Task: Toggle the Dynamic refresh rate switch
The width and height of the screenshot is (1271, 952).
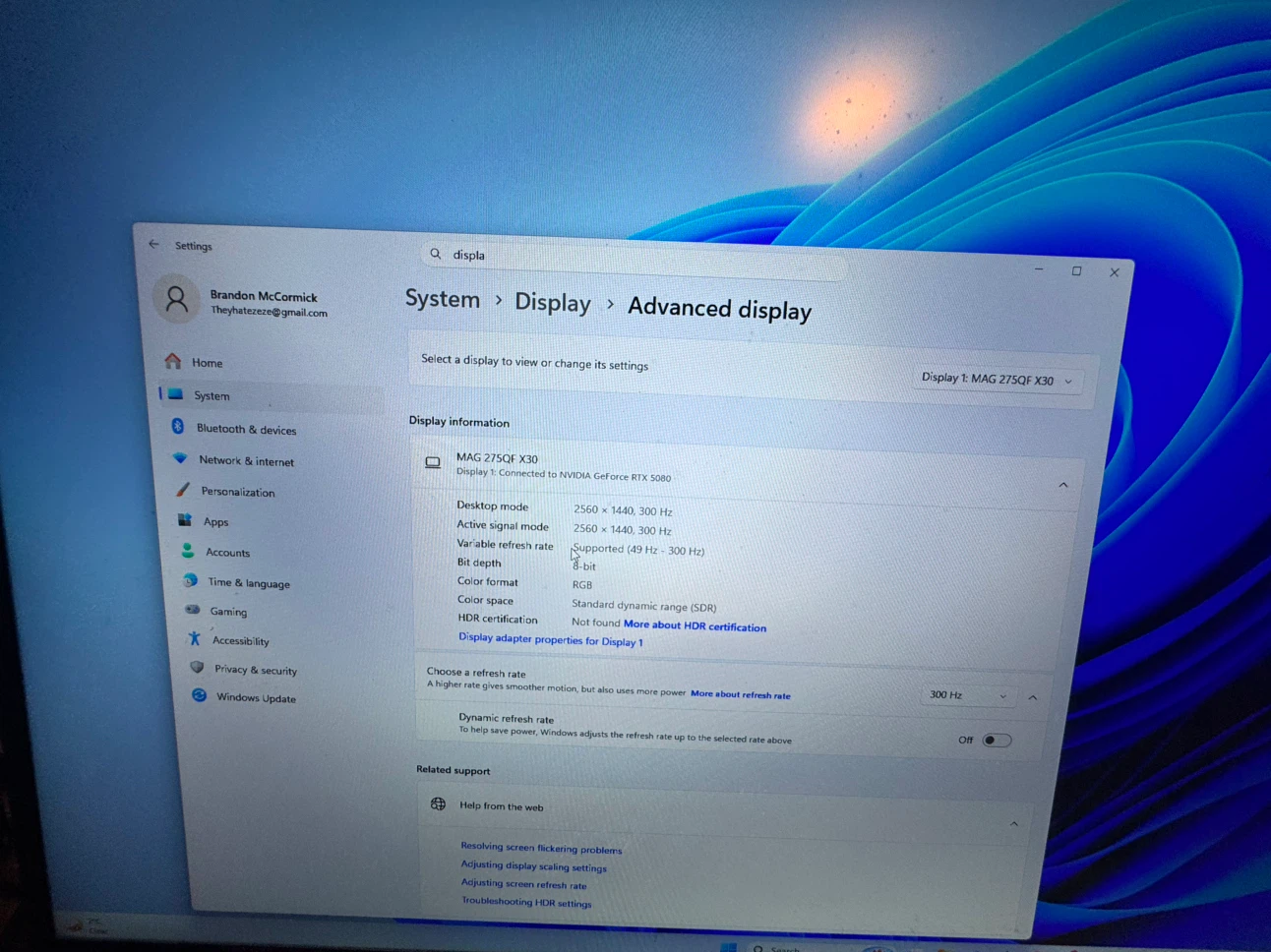Action: point(997,741)
